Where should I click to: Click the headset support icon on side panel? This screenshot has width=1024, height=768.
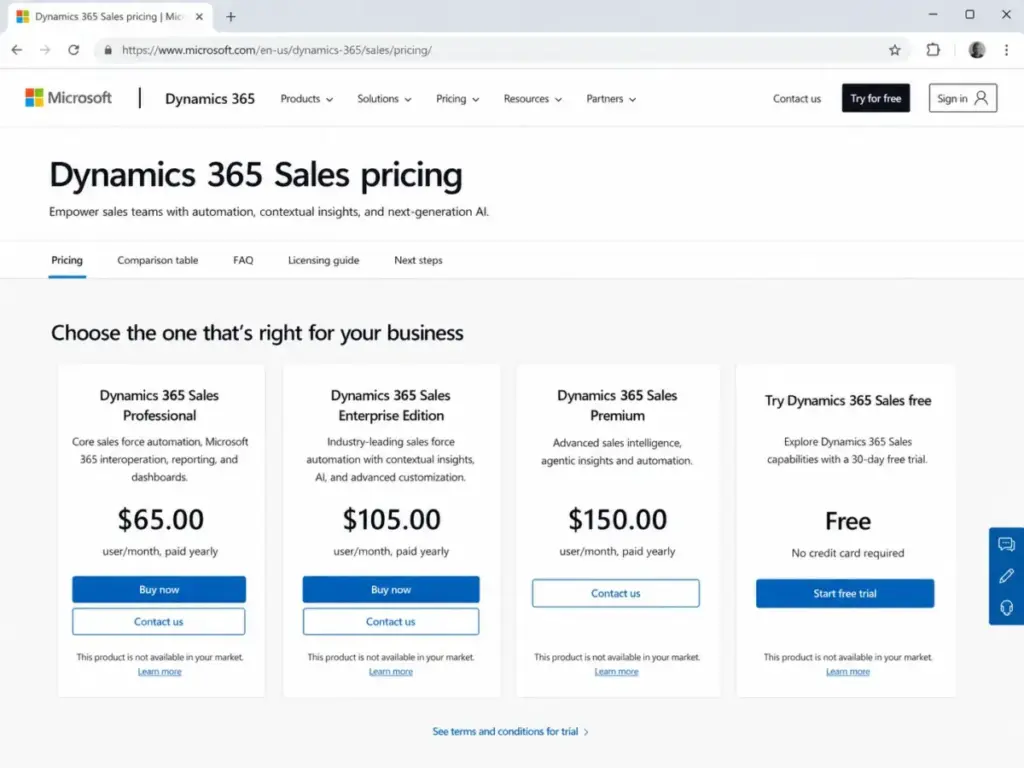tap(1006, 608)
